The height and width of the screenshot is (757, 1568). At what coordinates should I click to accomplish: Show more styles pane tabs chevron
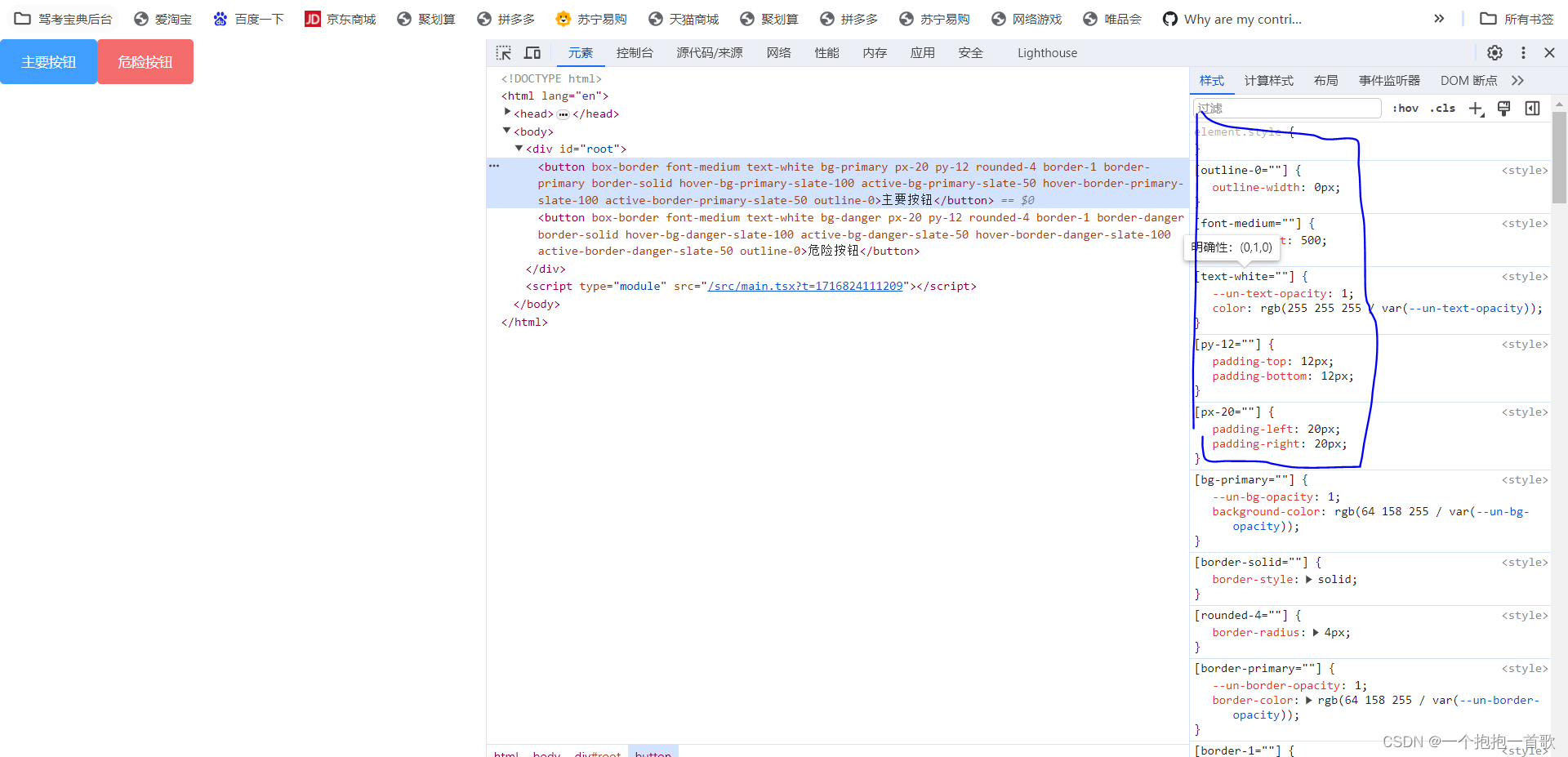[1517, 81]
